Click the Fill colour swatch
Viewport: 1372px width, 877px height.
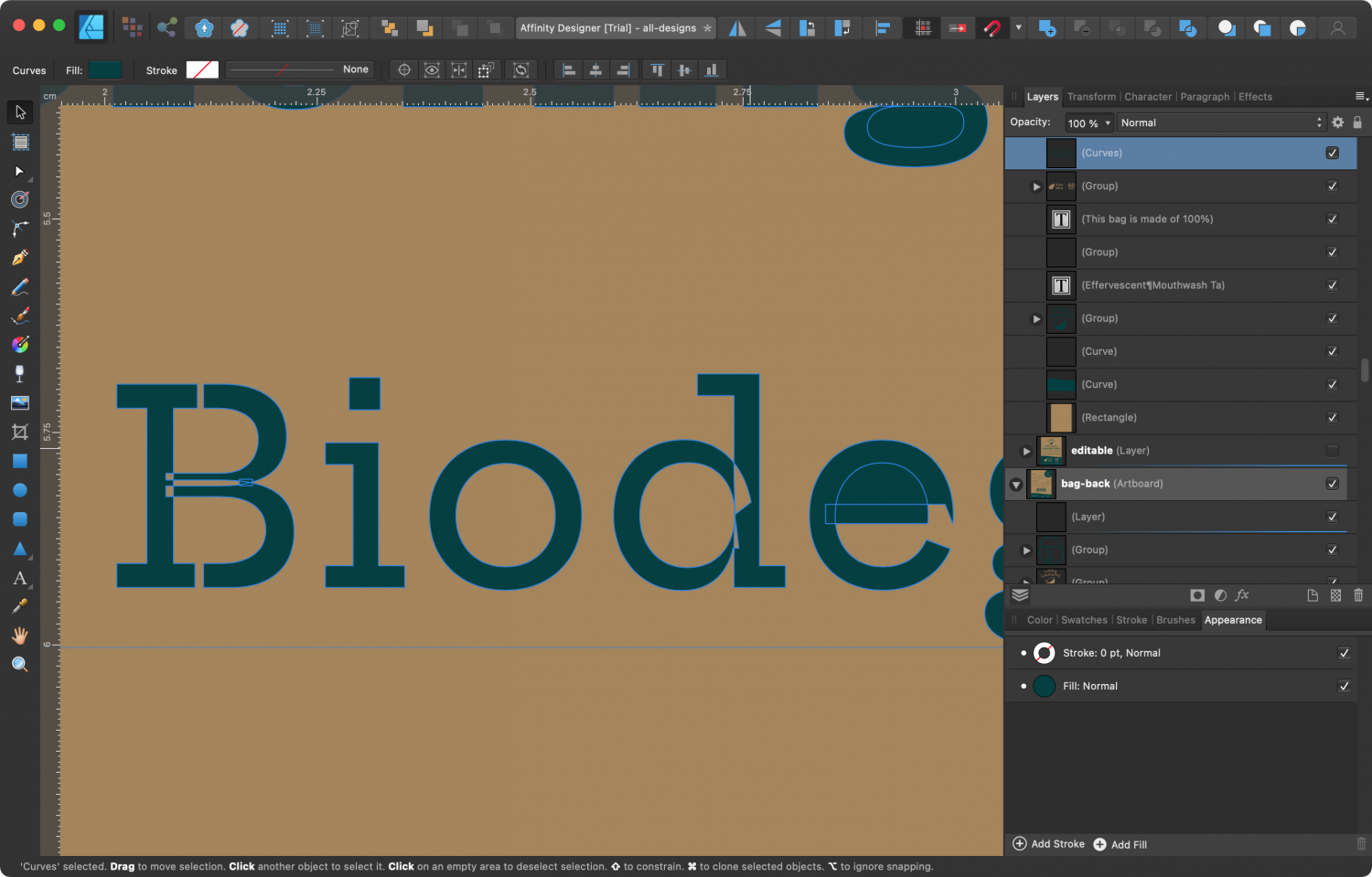105,70
